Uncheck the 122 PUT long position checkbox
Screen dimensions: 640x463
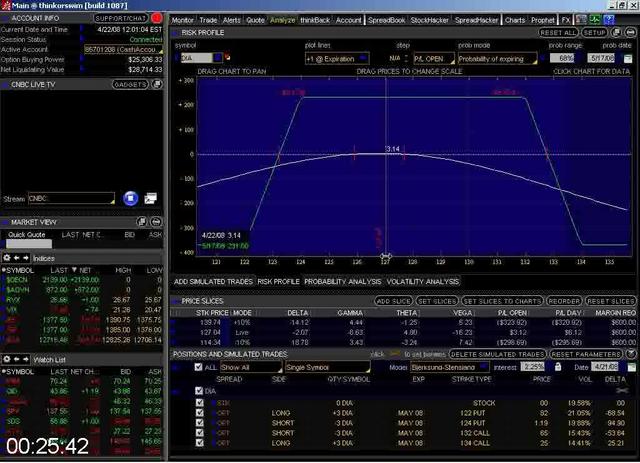point(200,413)
